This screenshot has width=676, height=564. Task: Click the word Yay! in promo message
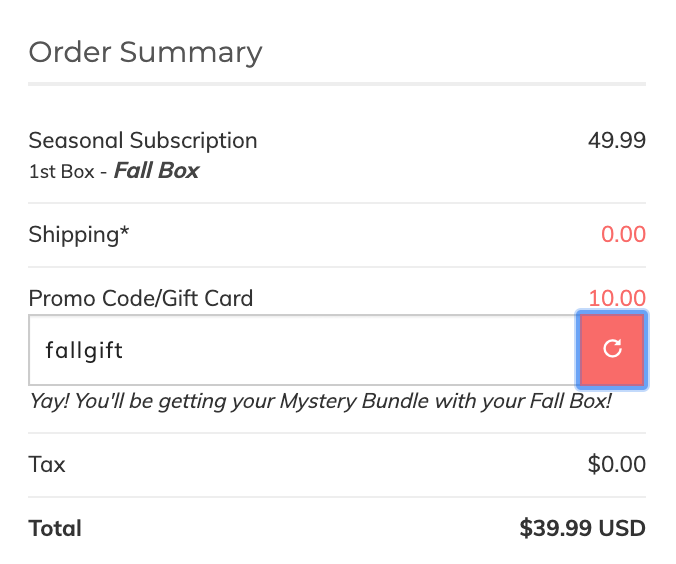pos(49,401)
